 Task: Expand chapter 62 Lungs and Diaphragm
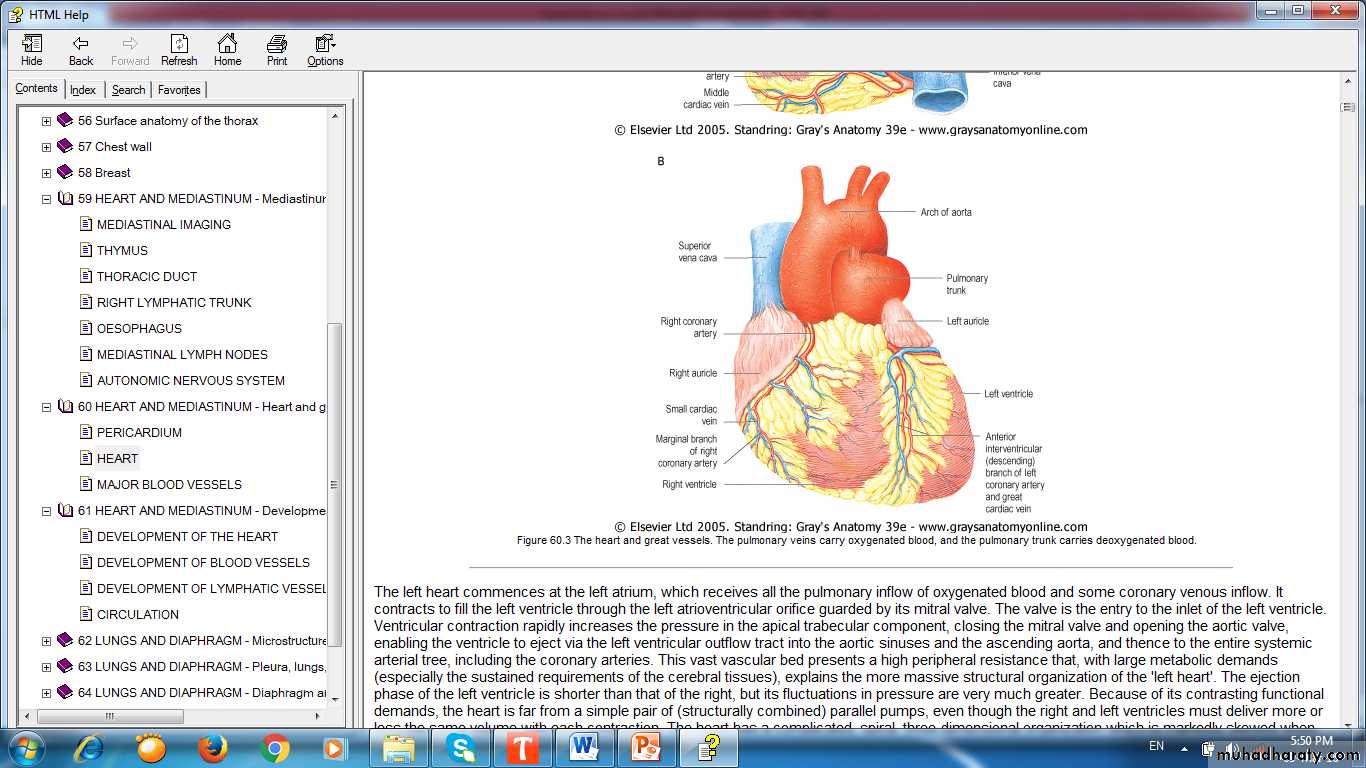[x=46, y=641]
